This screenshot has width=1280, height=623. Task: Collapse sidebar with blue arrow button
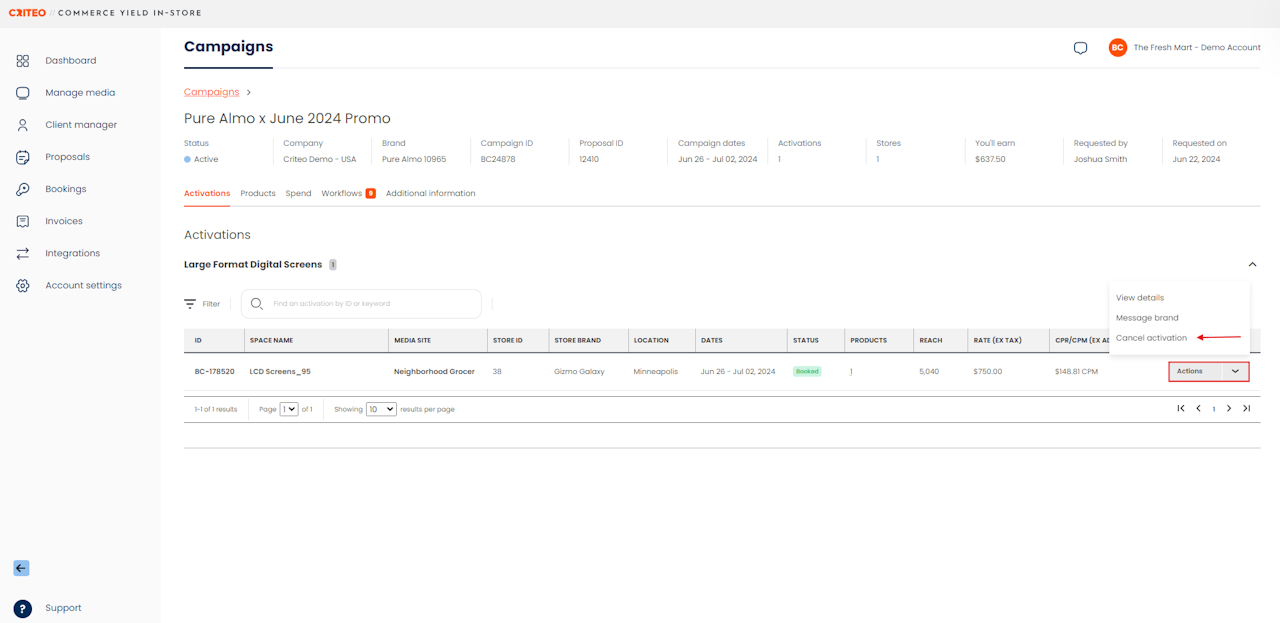(x=21, y=568)
